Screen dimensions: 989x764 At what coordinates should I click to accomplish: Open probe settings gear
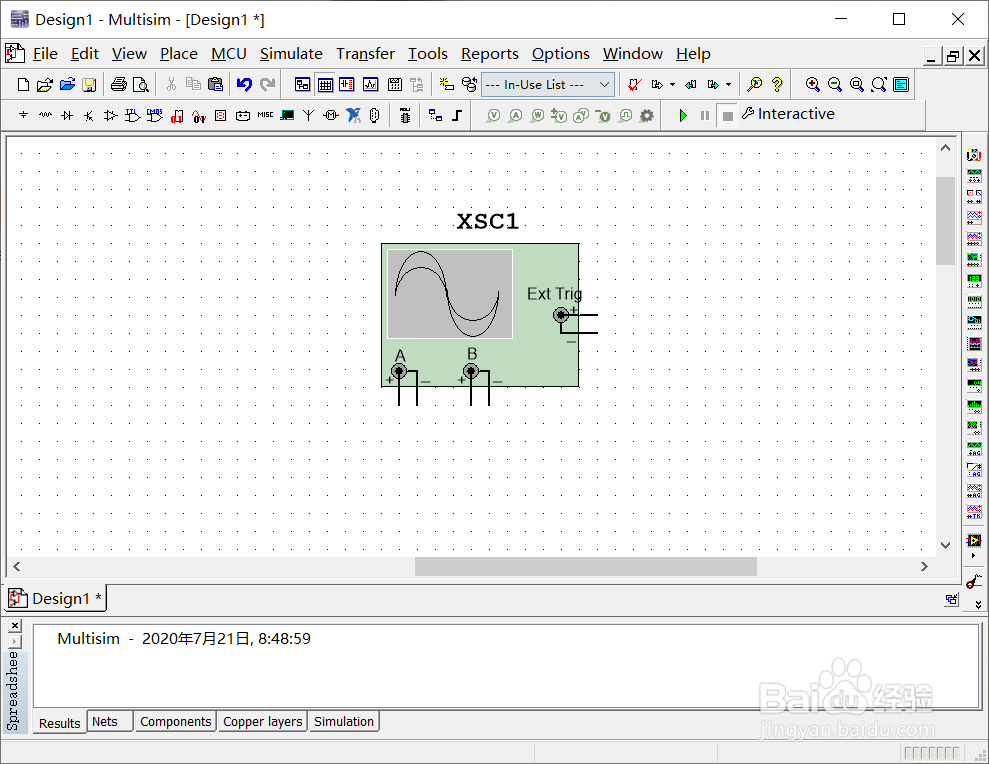click(647, 115)
